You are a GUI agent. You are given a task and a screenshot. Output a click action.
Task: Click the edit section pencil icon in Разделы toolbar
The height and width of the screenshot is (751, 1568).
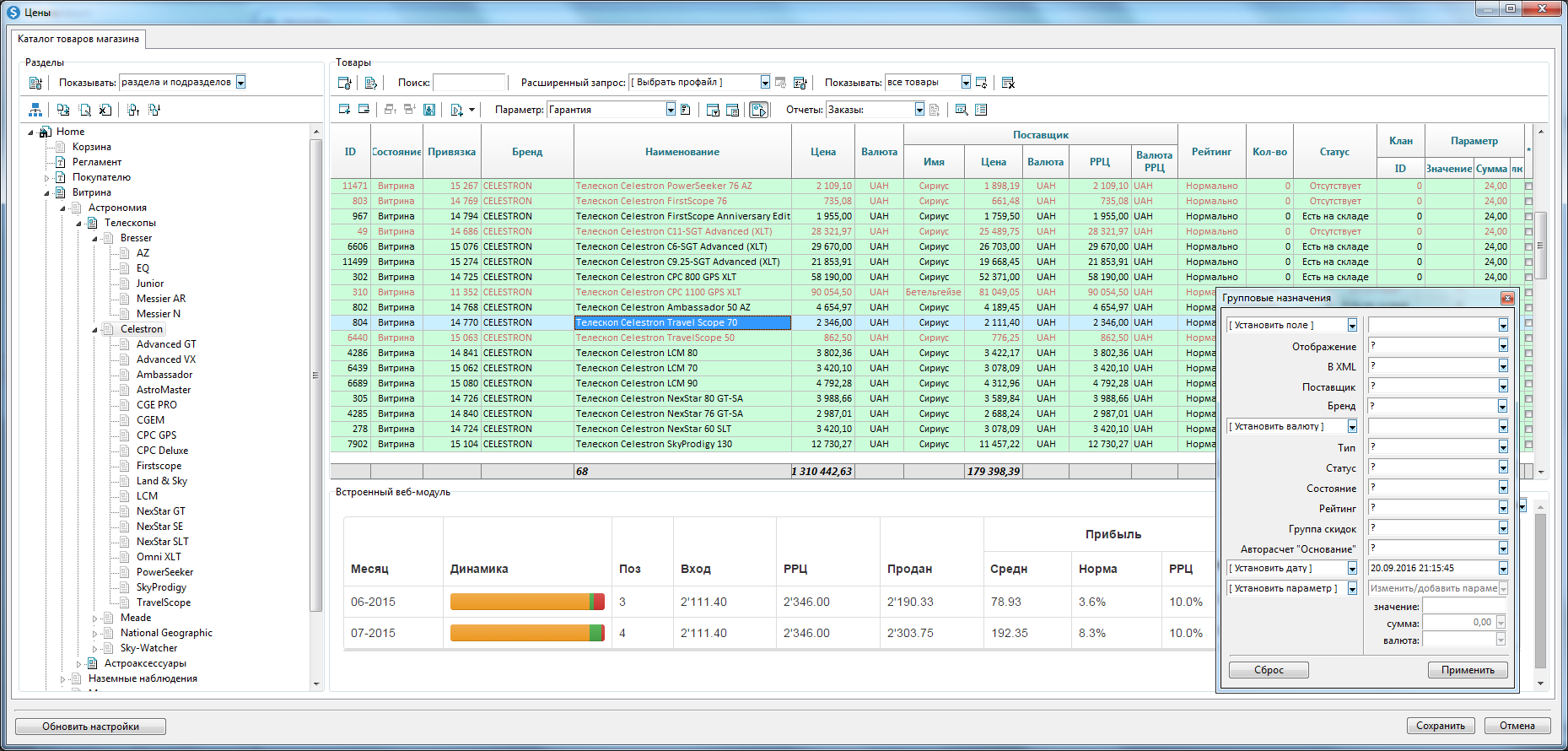click(84, 110)
